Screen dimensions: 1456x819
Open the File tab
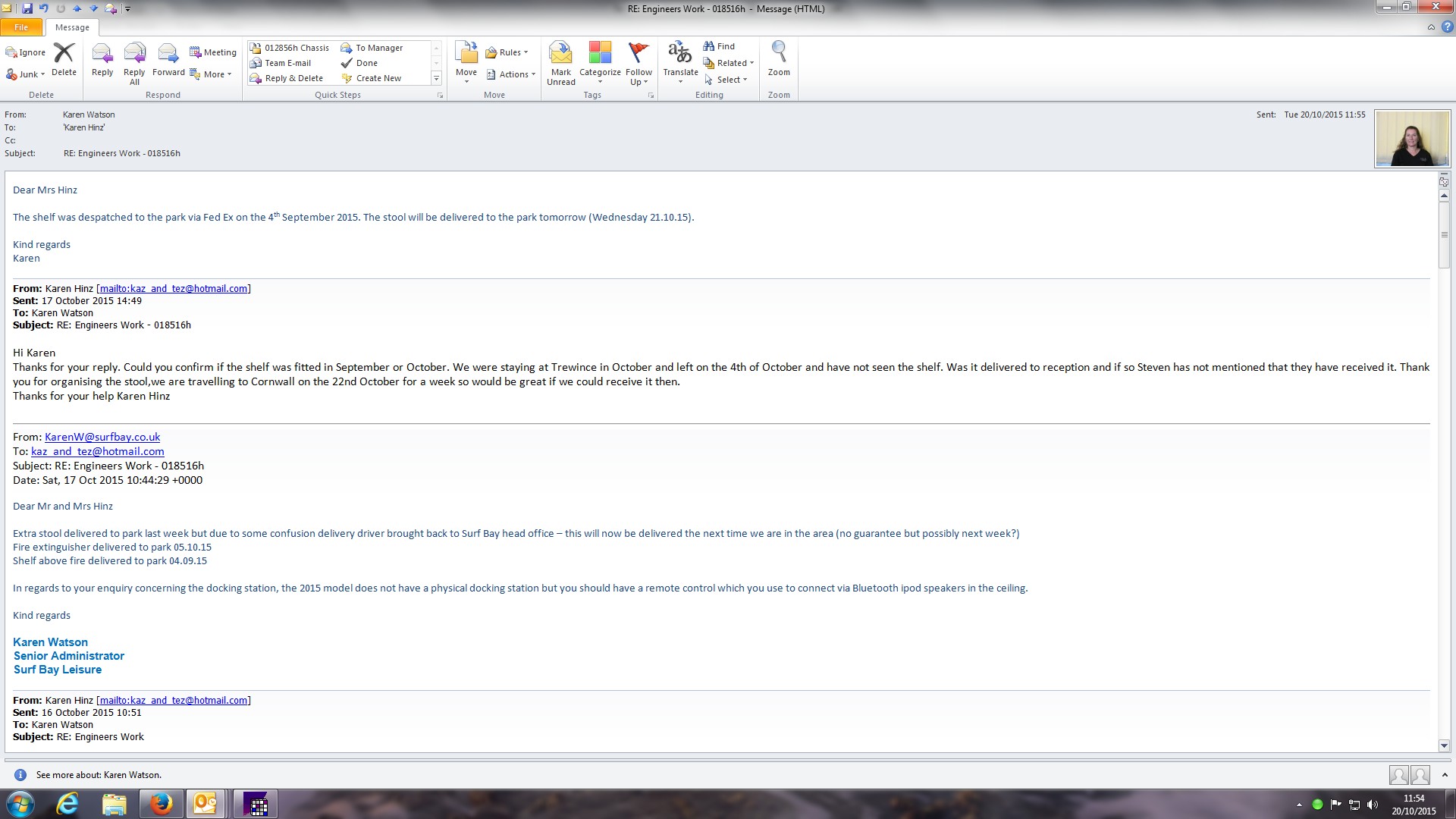[21, 27]
